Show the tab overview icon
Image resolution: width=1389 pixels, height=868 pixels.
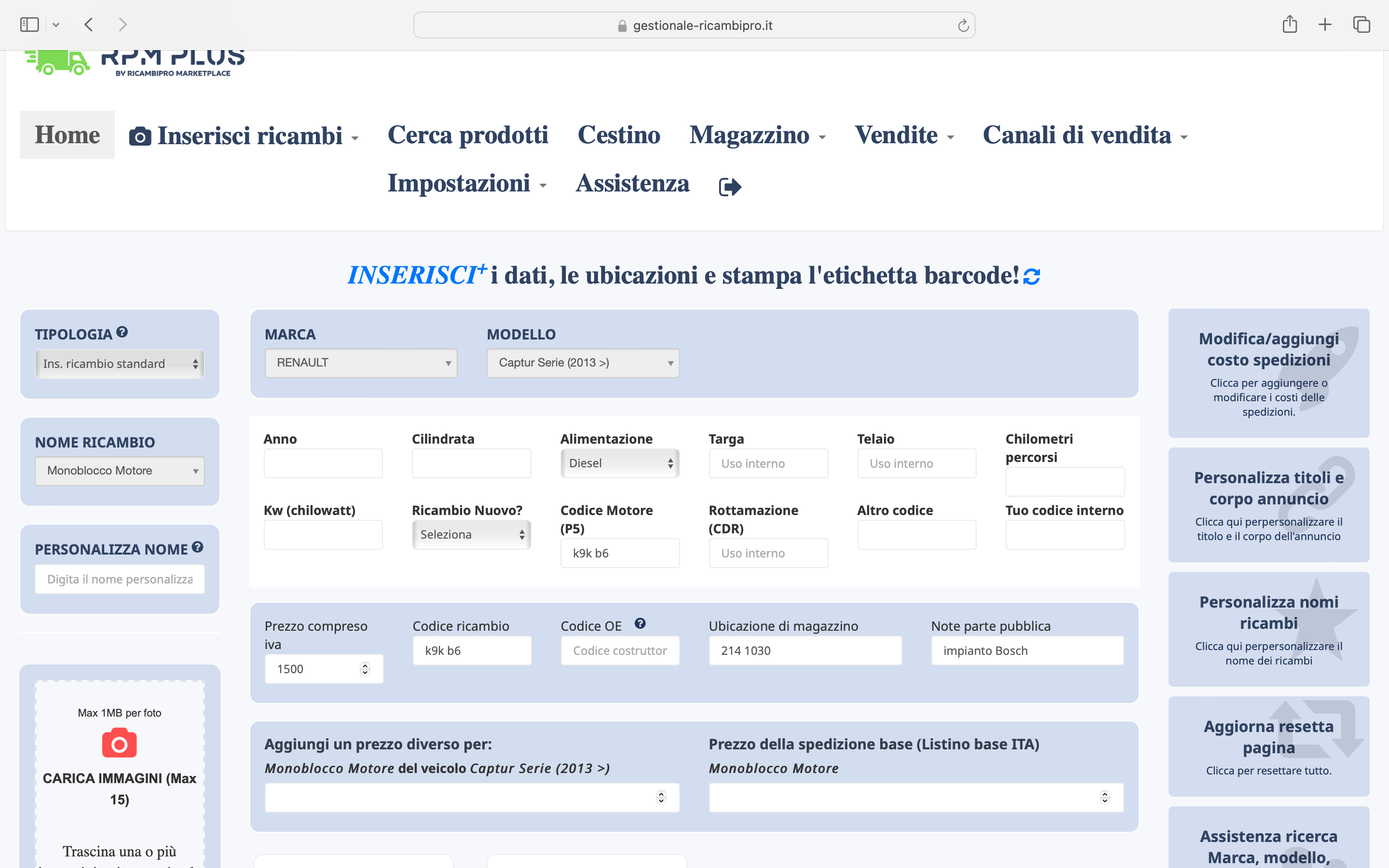point(1362,25)
